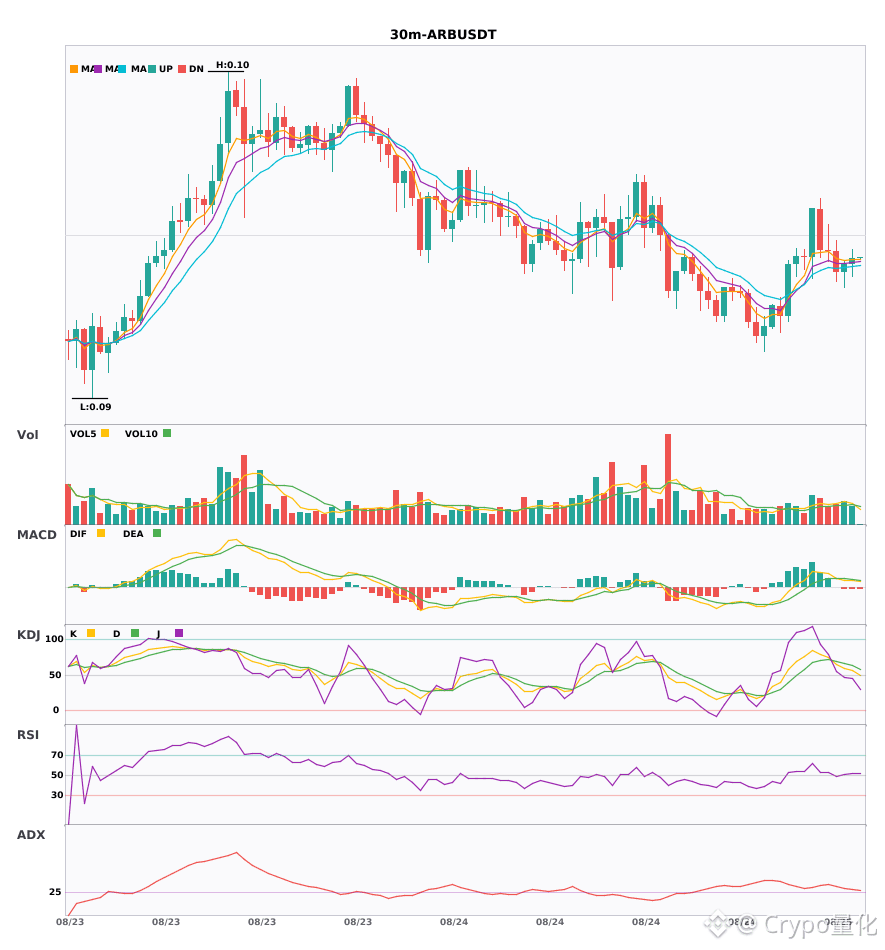This screenshot has height=950, width=885.
Task: Click the candle wick above the L:0.09 marker
Action: [x=92, y=384]
